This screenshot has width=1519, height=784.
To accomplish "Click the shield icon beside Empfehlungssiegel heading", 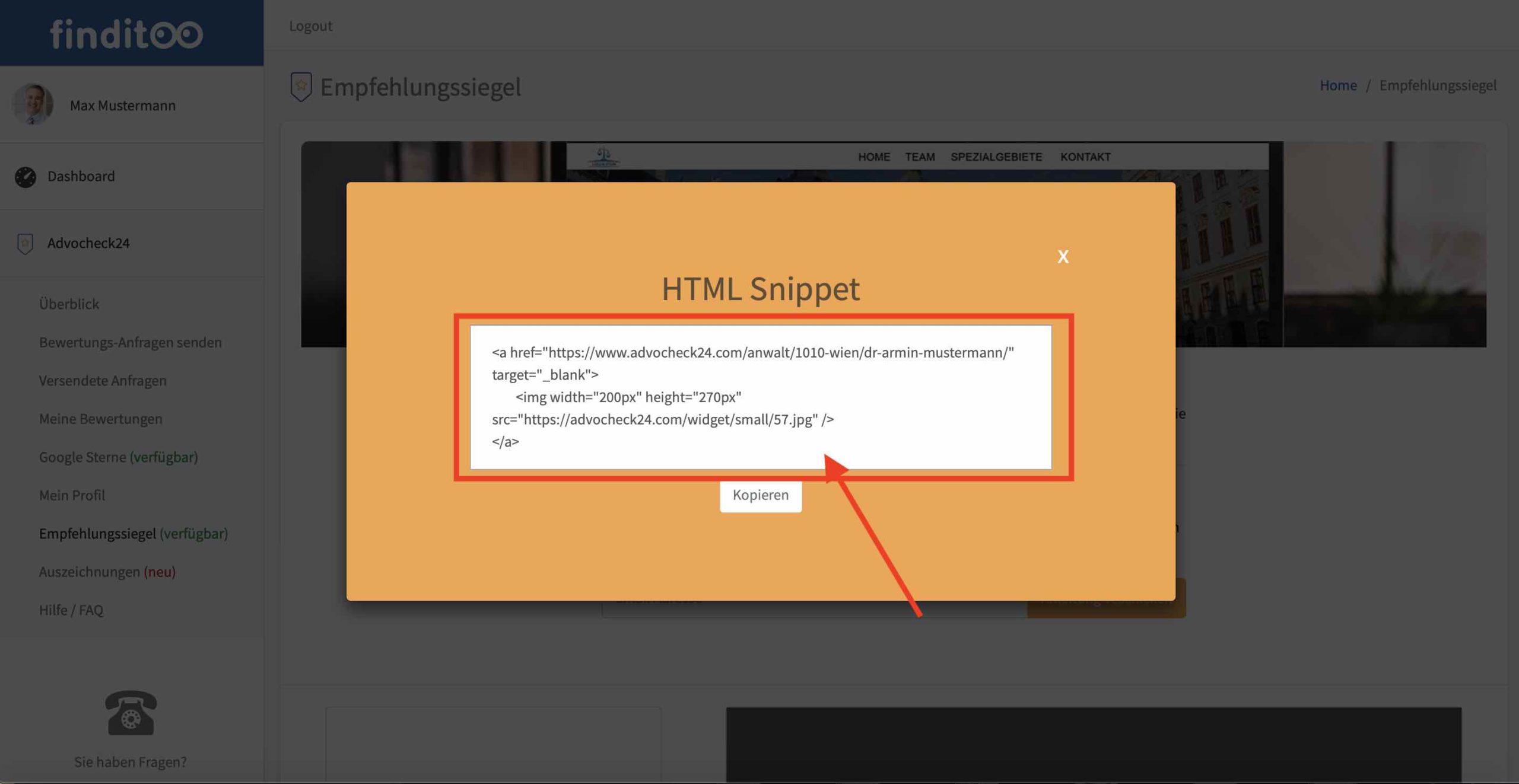I will [x=301, y=87].
